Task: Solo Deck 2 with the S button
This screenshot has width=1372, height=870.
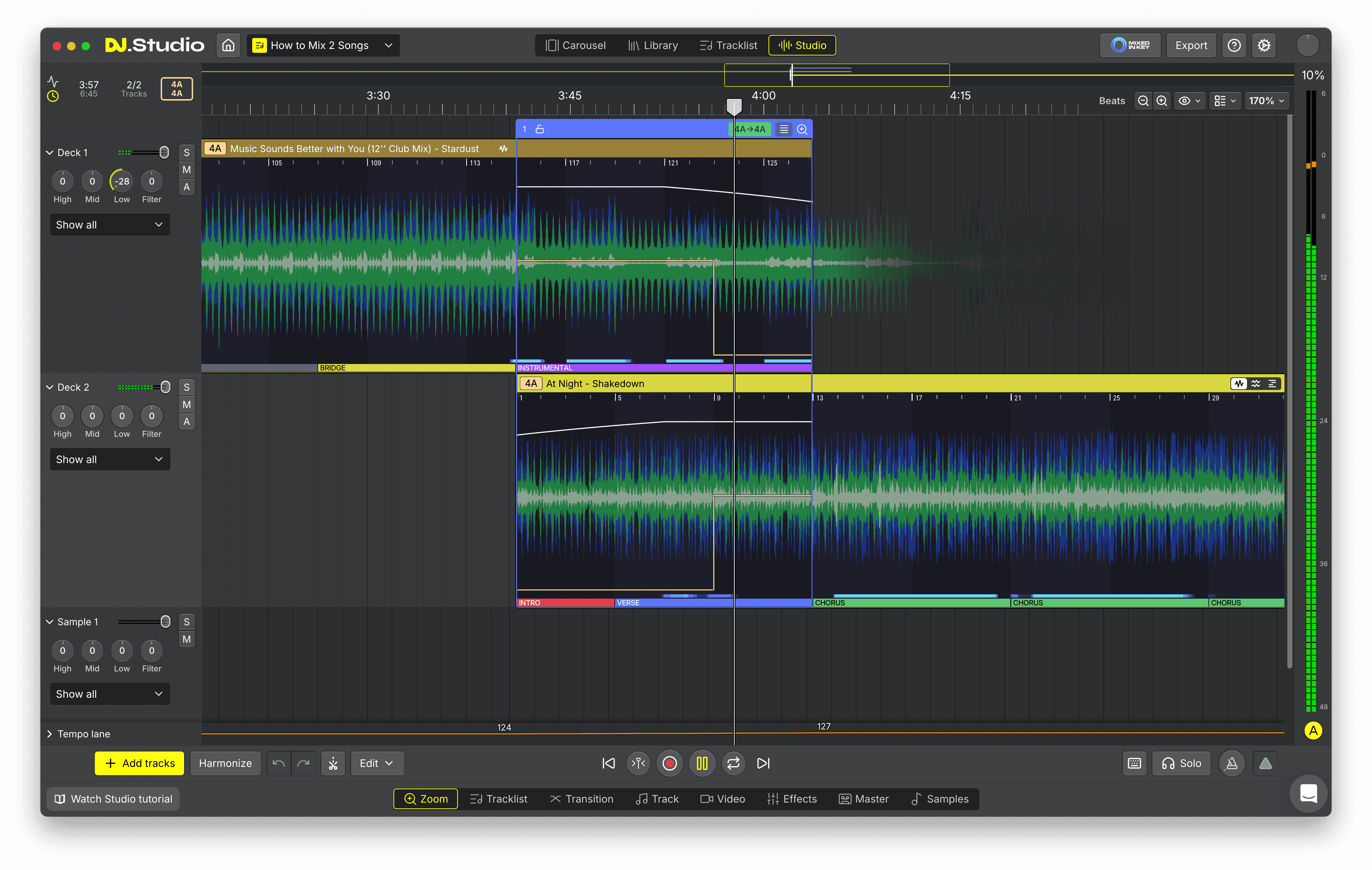Action: 186,387
